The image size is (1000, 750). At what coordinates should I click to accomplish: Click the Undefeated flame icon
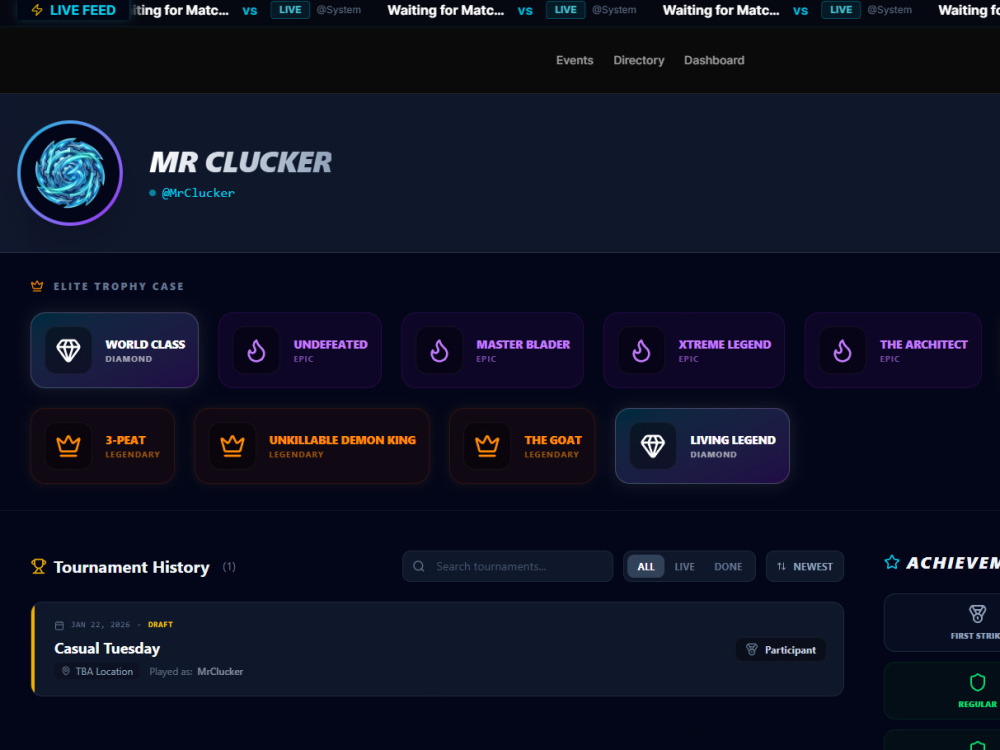pos(256,350)
